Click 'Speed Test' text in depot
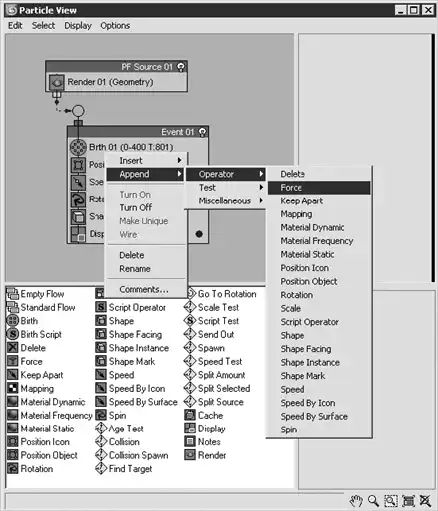Screen dimensions: 438x511 coord(220,361)
